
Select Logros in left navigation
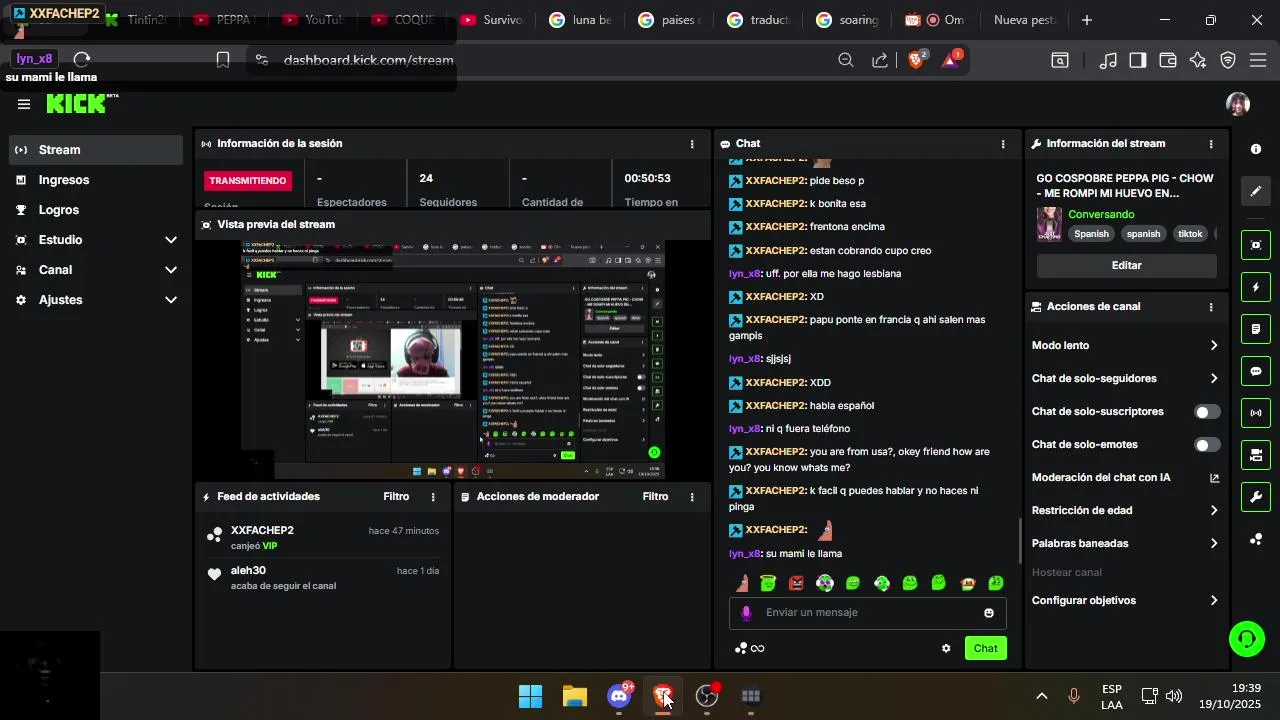pyautogui.click(x=96, y=210)
